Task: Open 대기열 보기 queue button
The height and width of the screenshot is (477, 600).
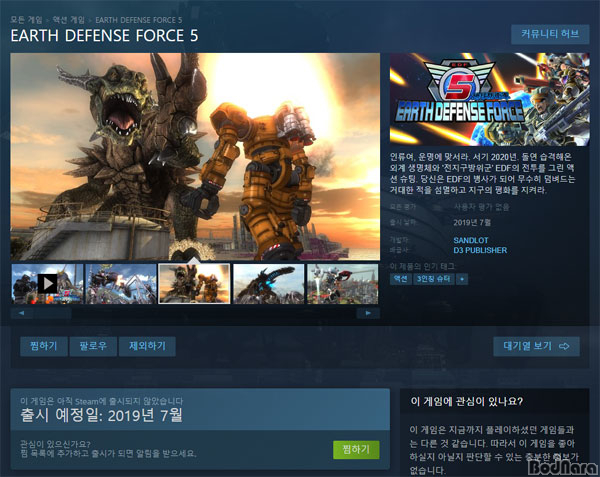Action: 536,346
